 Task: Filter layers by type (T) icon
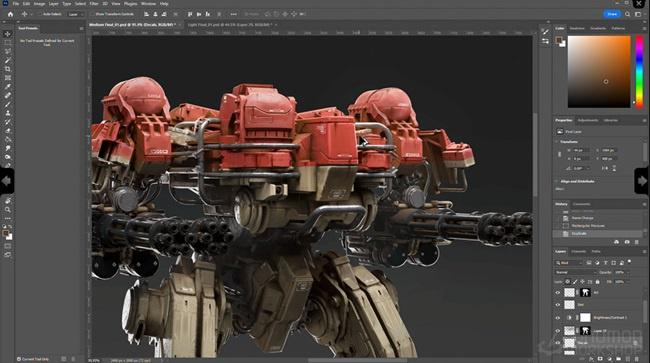point(605,263)
